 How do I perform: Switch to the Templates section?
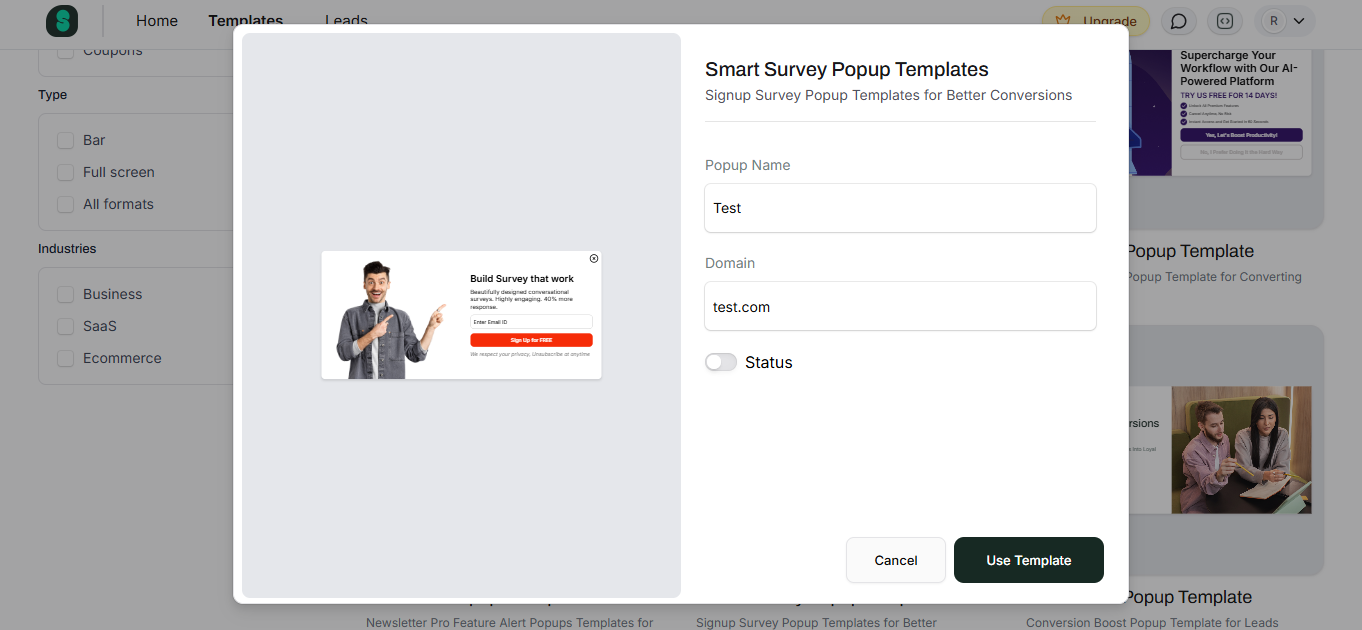[245, 20]
